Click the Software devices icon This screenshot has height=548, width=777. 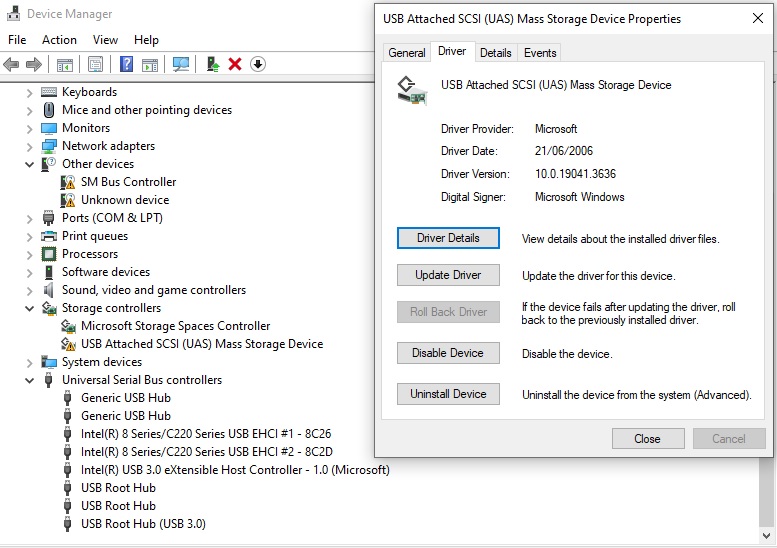pos(49,272)
